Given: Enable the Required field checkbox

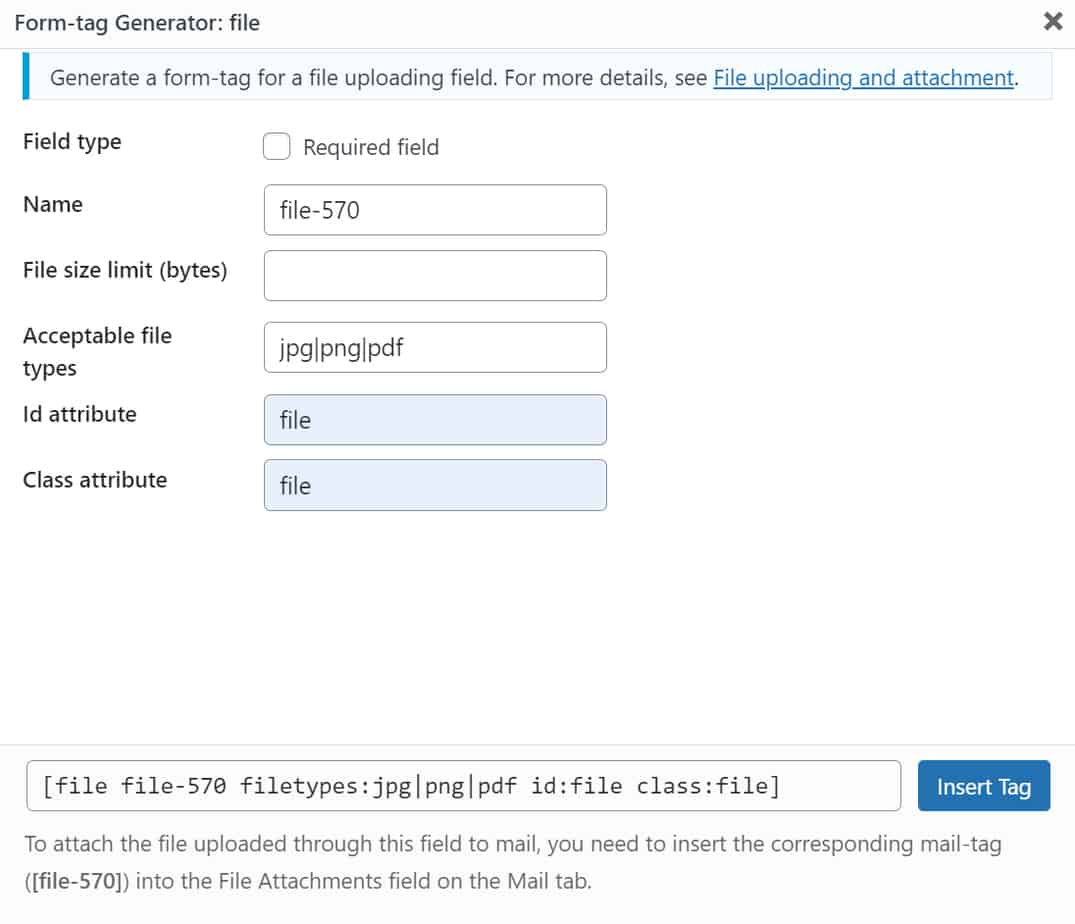Looking at the screenshot, I should point(276,146).
